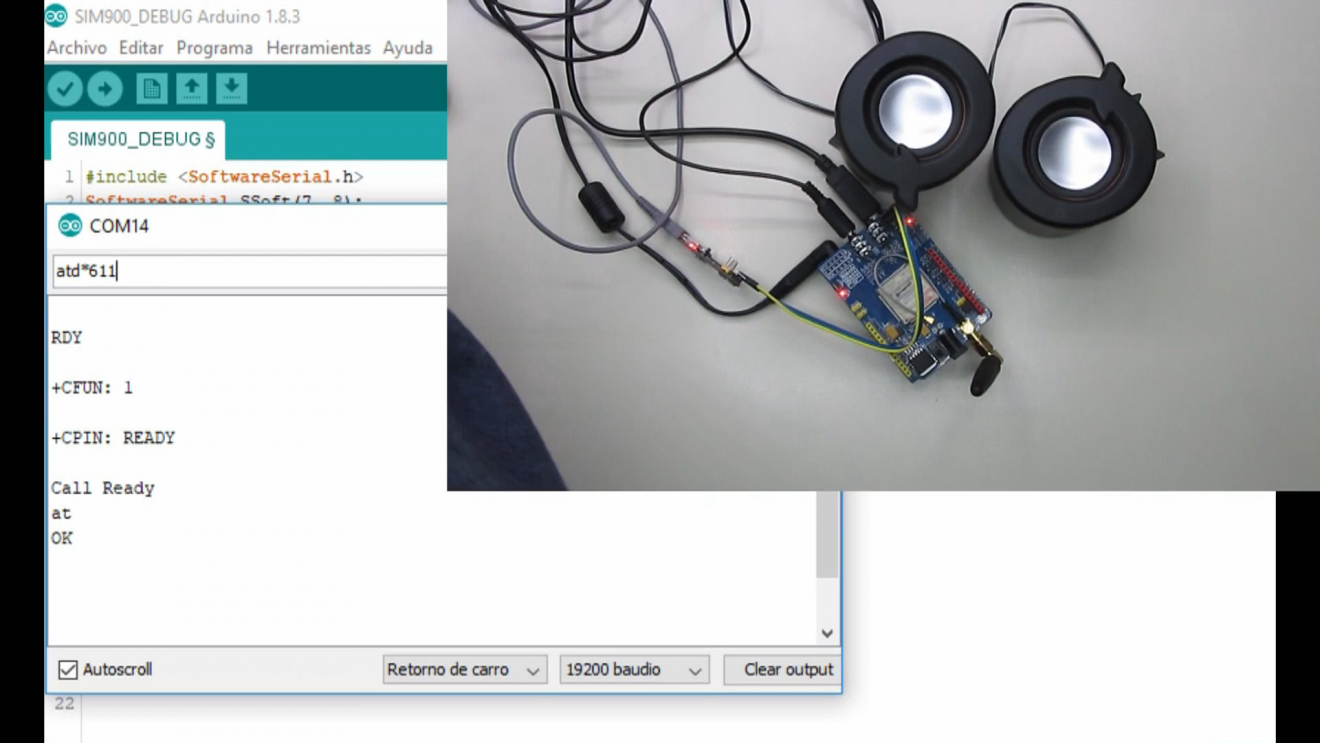Create a new sketch with New icon

click(x=152, y=89)
